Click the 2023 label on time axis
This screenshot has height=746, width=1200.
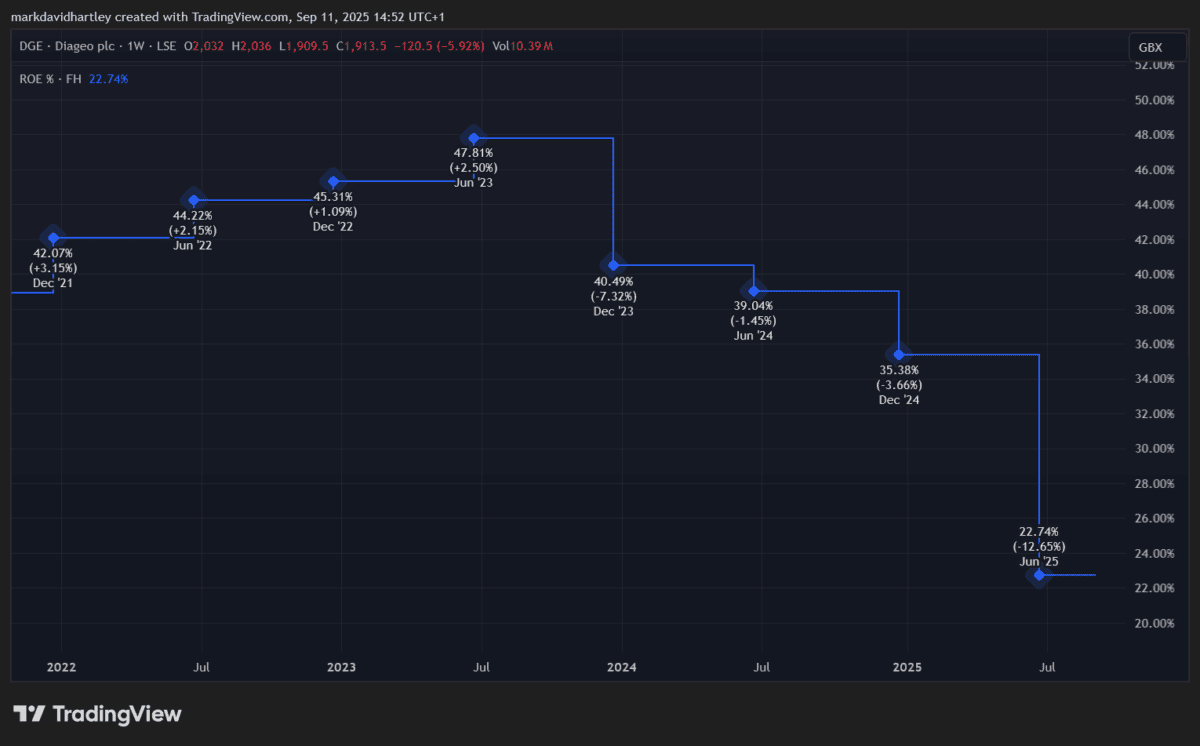(x=341, y=667)
